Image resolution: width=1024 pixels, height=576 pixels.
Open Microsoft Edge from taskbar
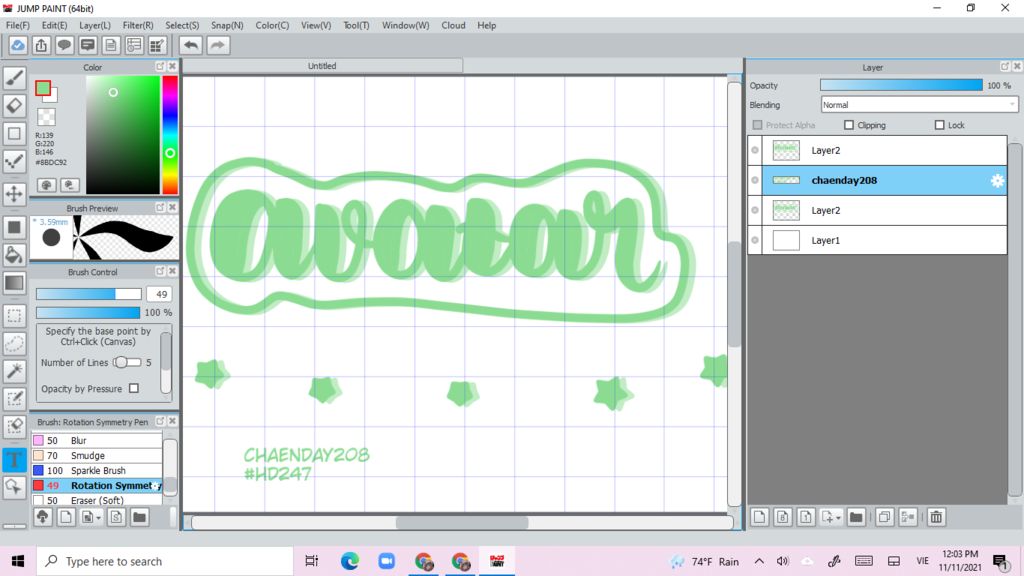coord(350,561)
